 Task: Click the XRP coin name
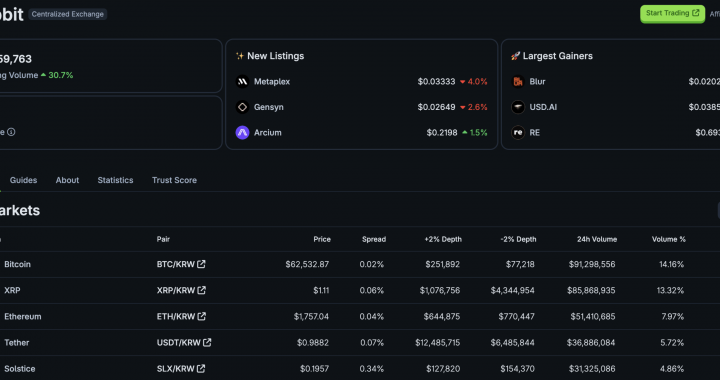(x=12, y=291)
